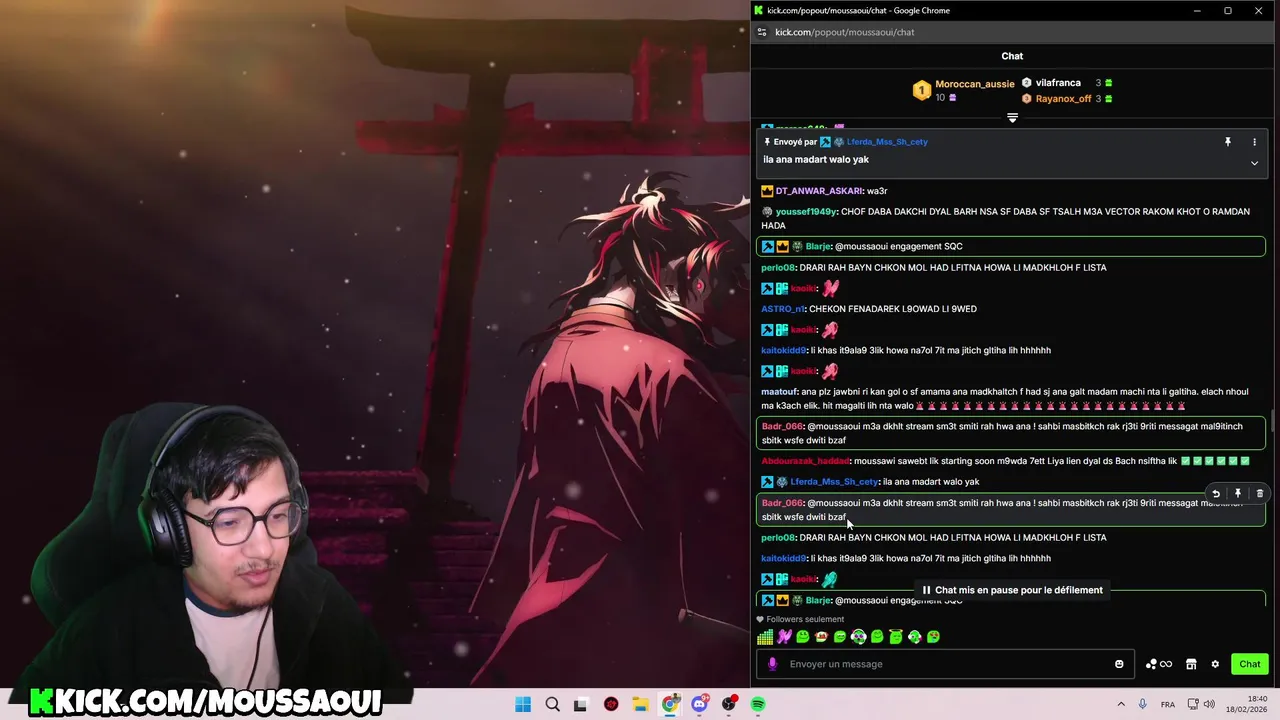
Task: Click first kaitokidd9 username in chat
Action: pyautogui.click(x=783, y=351)
